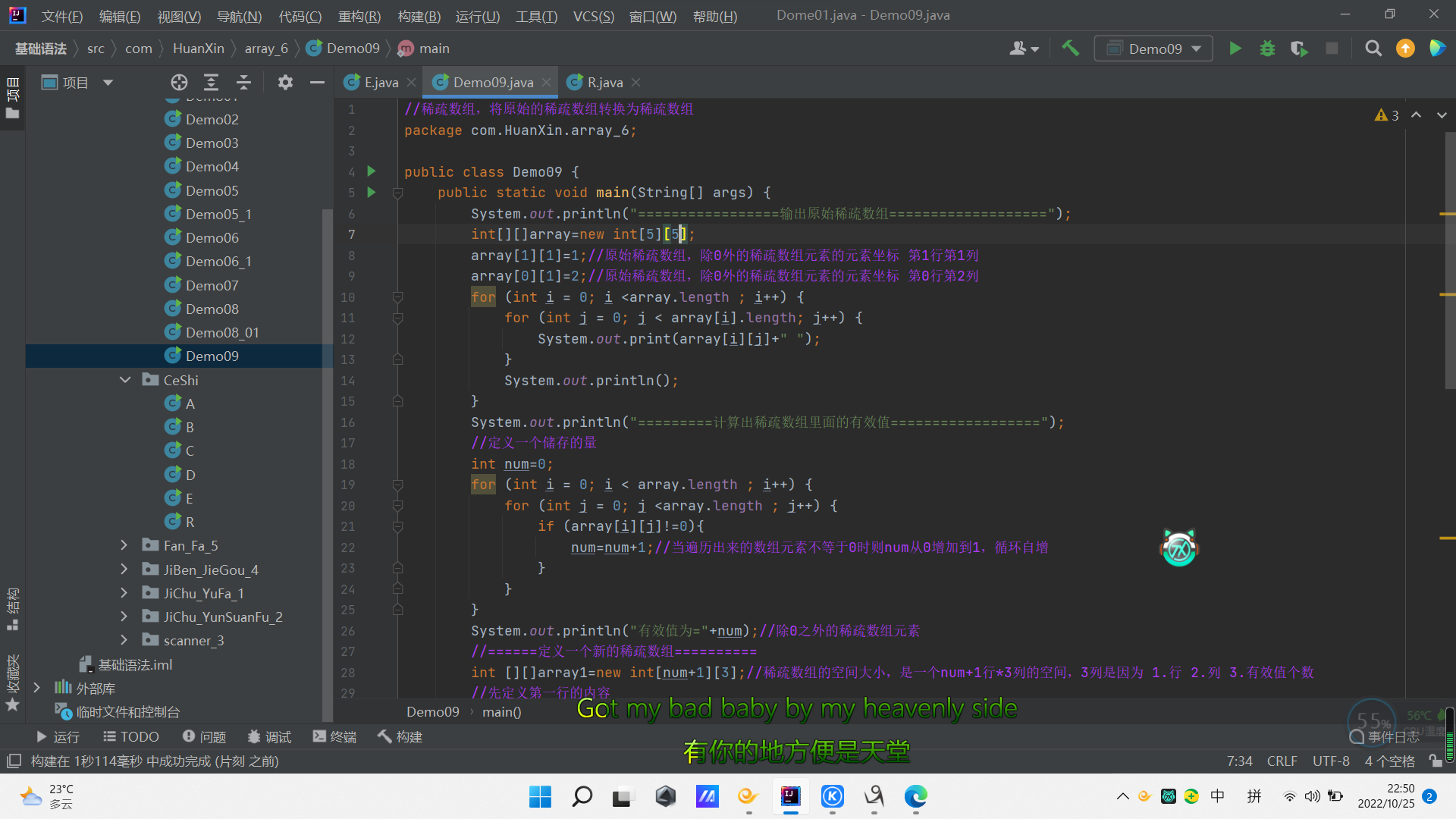Open Search Everywhere magnifier icon
Image resolution: width=1456 pixels, height=819 pixels.
pos(1373,49)
